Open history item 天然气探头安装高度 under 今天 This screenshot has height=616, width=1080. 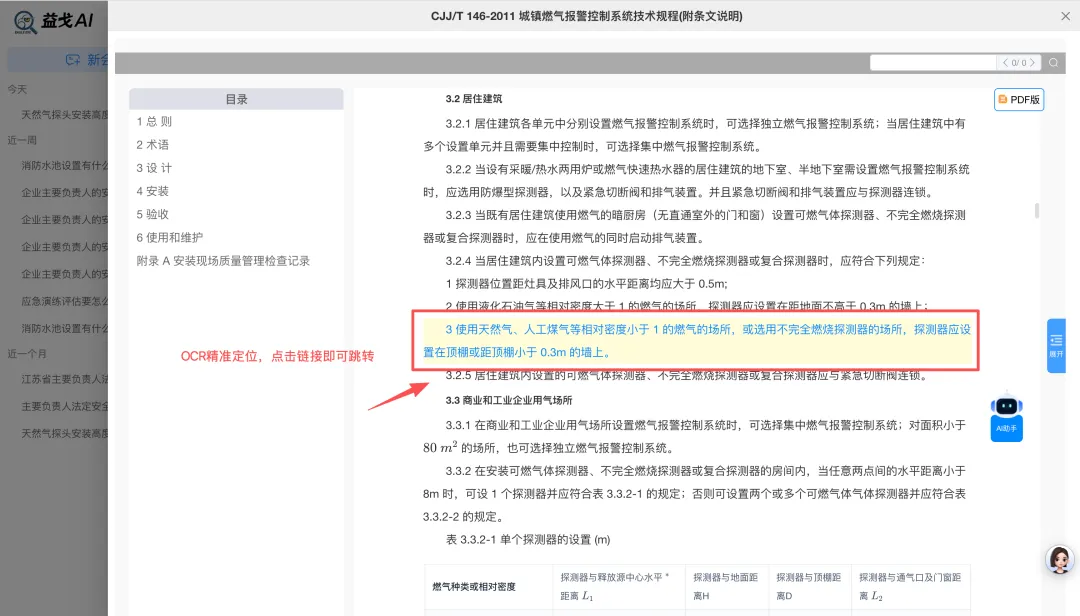pos(65,114)
